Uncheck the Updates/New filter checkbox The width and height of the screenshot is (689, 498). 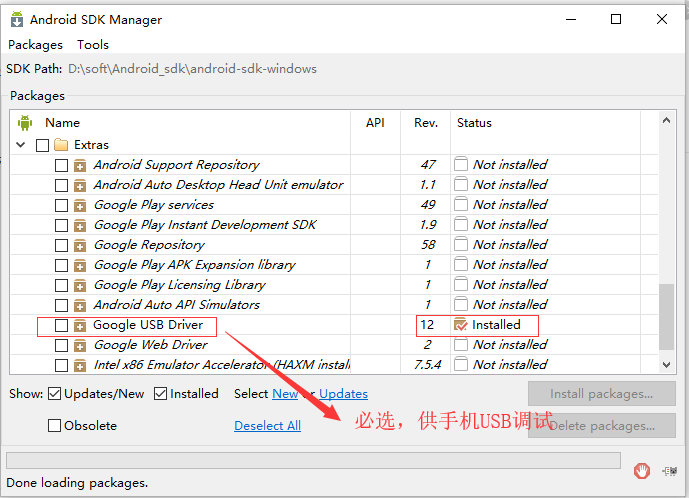click(x=54, y=394)
